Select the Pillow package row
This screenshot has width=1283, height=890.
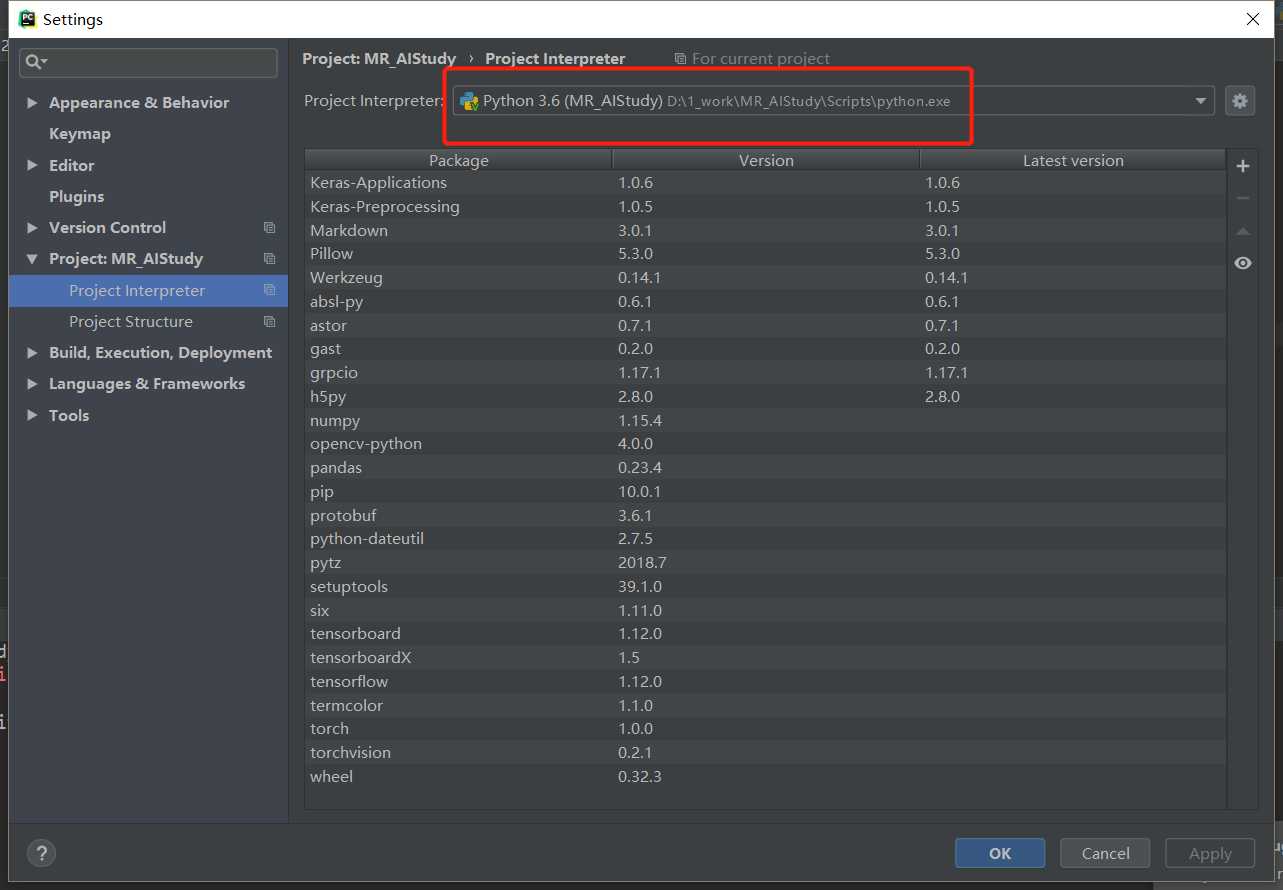click(765, 254)
